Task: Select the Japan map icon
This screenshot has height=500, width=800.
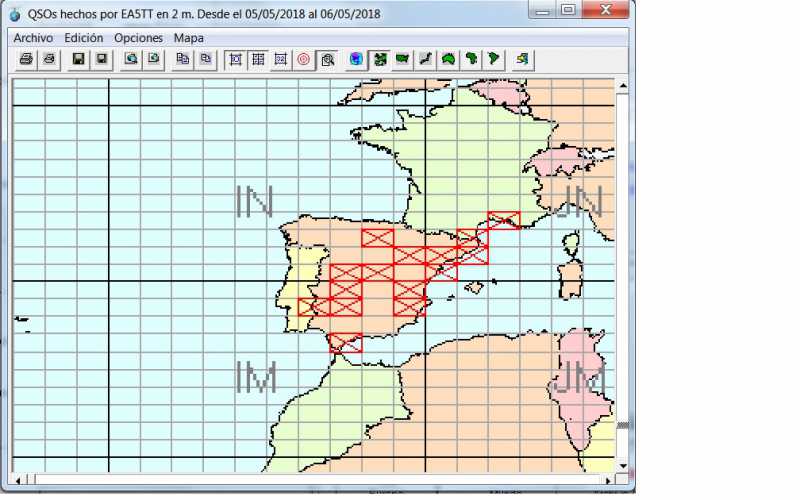Action: [x=425, y=59]
